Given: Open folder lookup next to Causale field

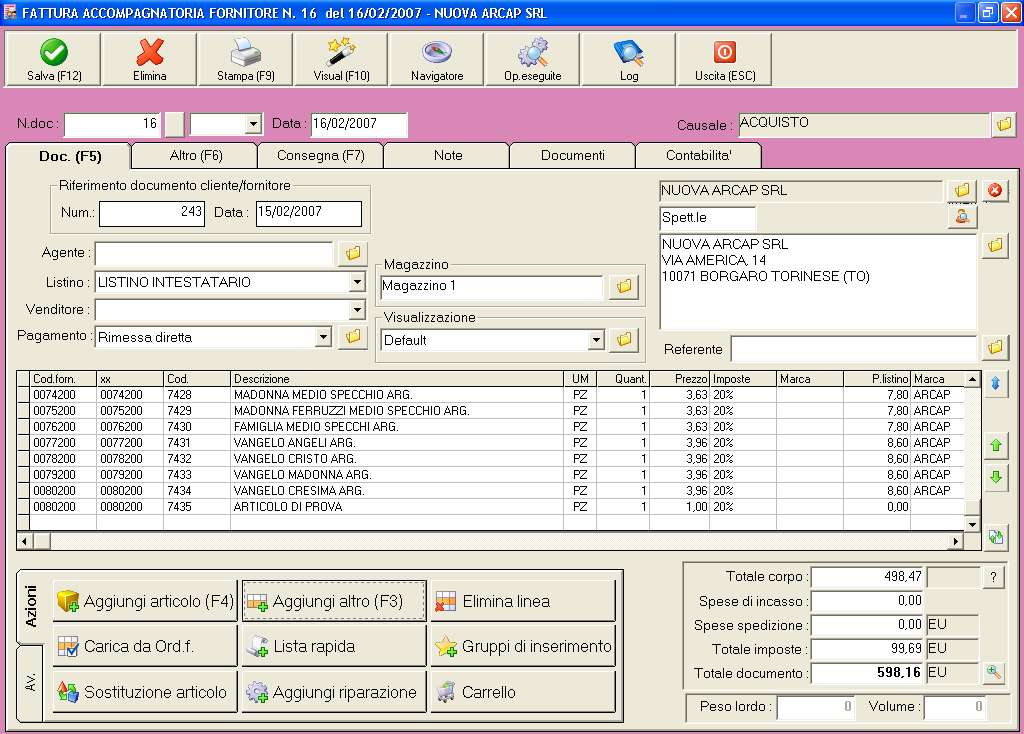Looking at the screenshot, I should coord(1003,125).
